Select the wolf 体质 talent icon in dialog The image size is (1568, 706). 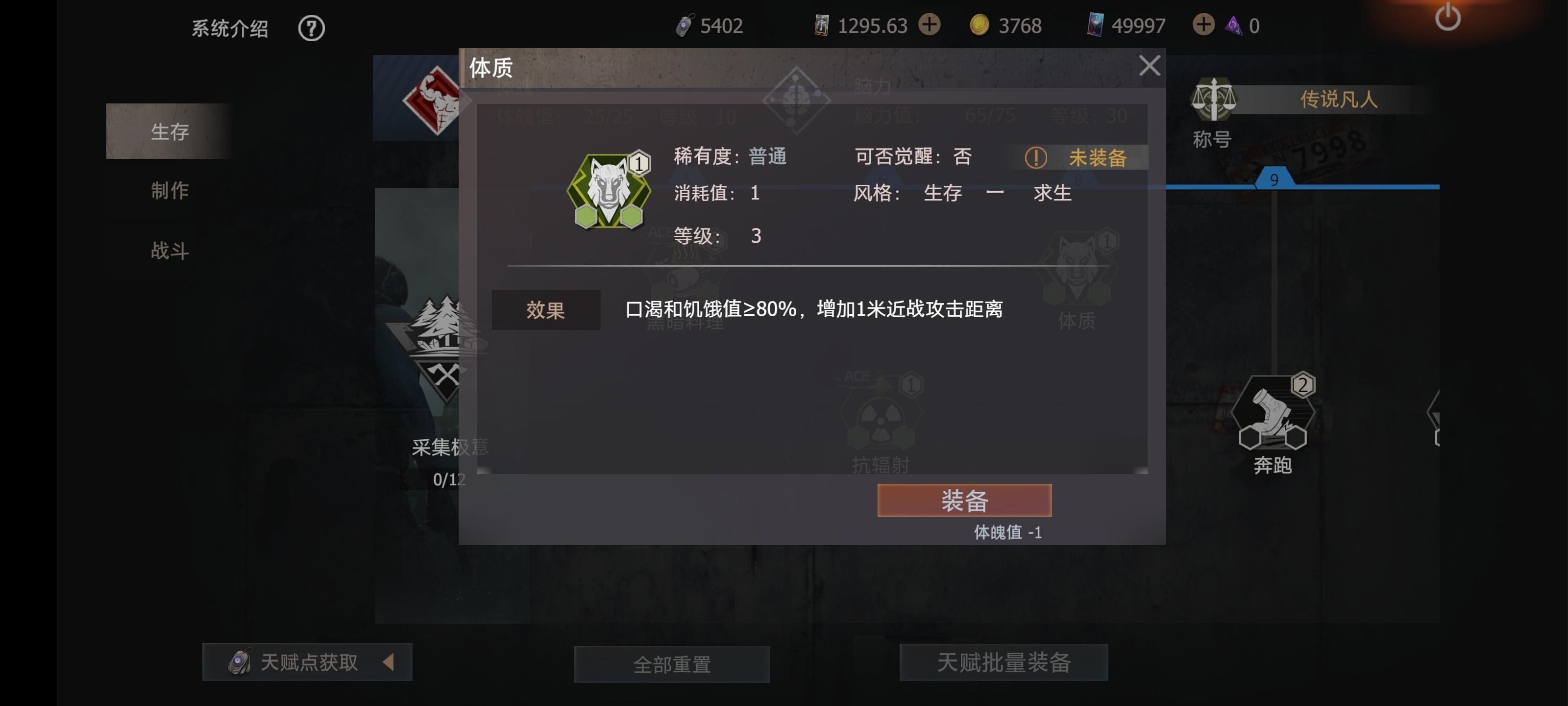(608, 190)
